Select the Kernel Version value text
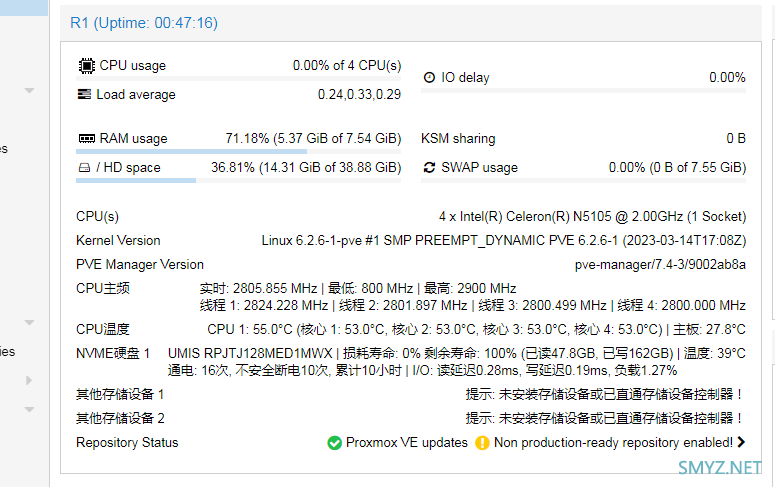 pyautogui.click(x=504, y=241)
